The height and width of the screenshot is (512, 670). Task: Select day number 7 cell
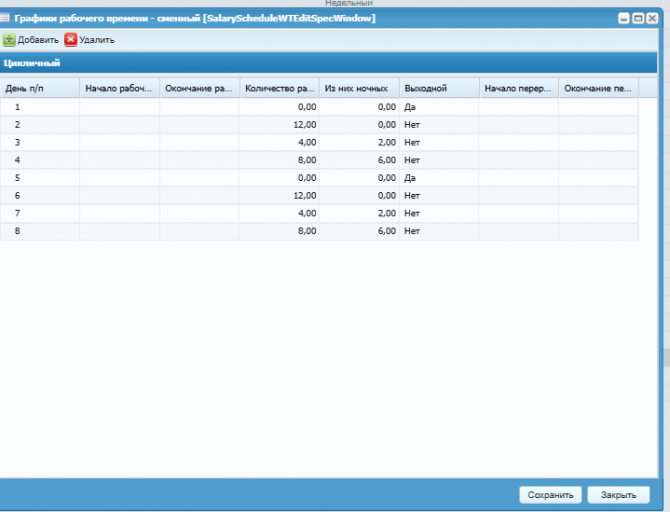click(40, 213)
